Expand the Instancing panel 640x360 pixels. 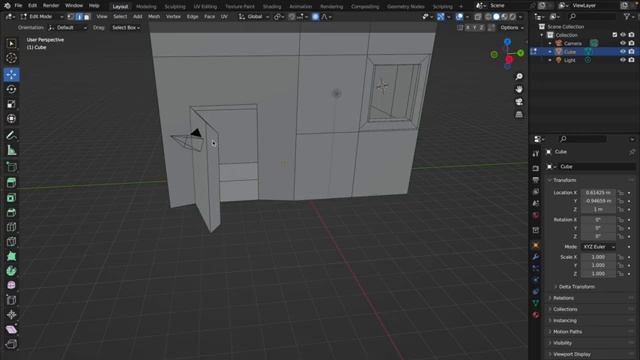[x=565, y=321]
